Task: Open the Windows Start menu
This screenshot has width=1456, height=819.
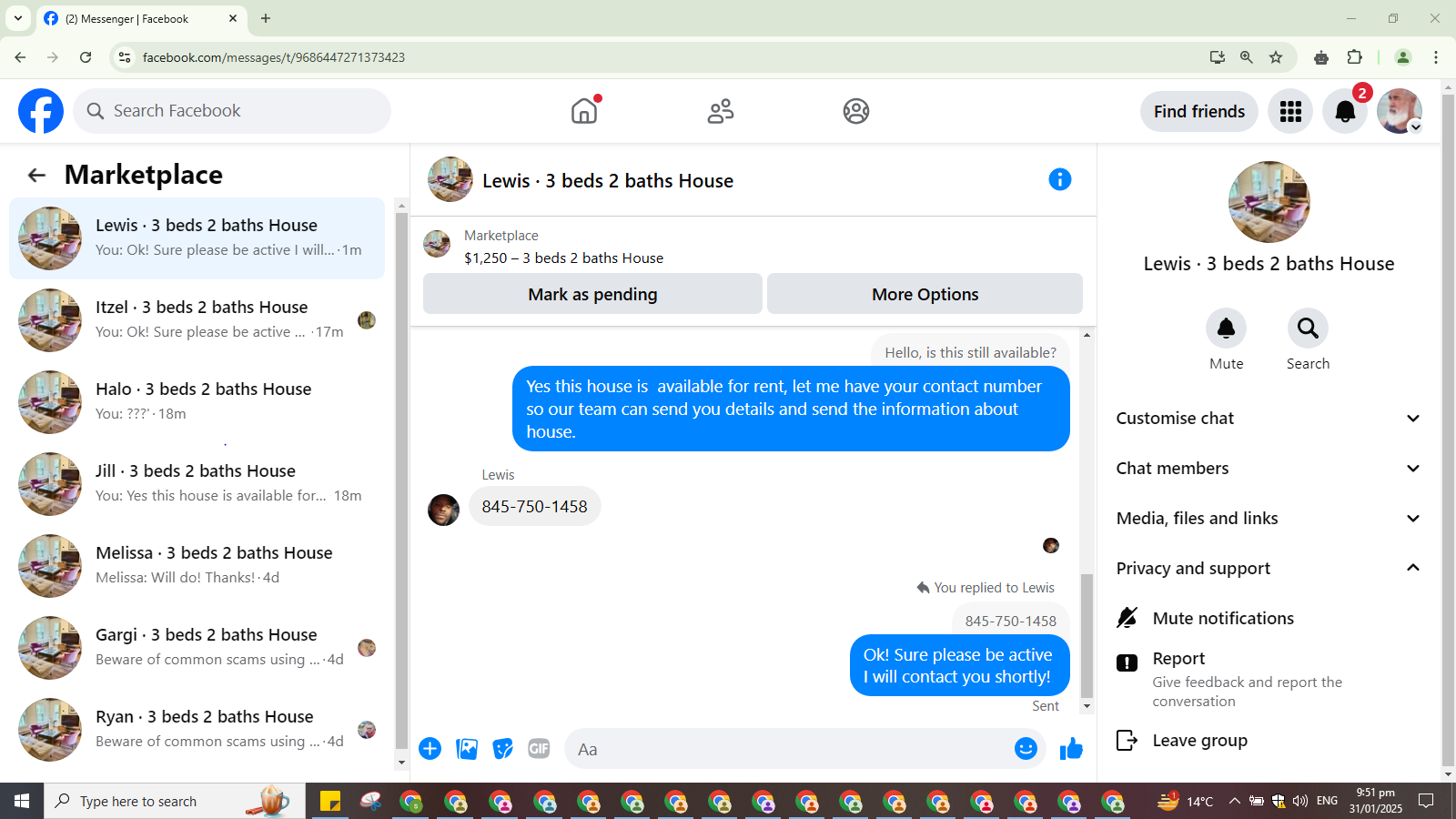Action: pos(22,801)
